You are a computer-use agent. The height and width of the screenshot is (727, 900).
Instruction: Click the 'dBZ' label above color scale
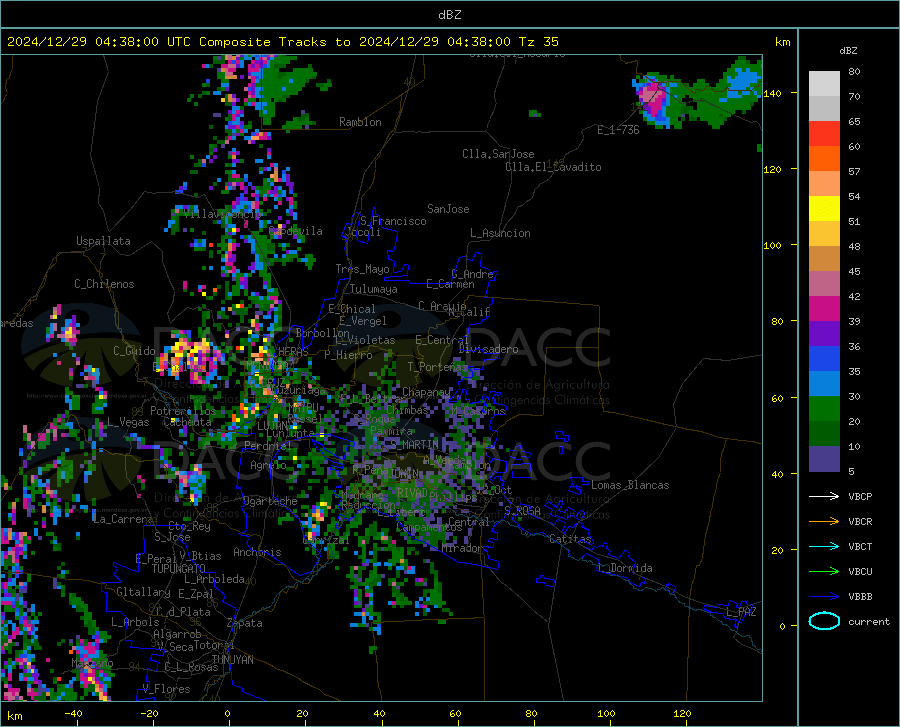pos(848,51)
